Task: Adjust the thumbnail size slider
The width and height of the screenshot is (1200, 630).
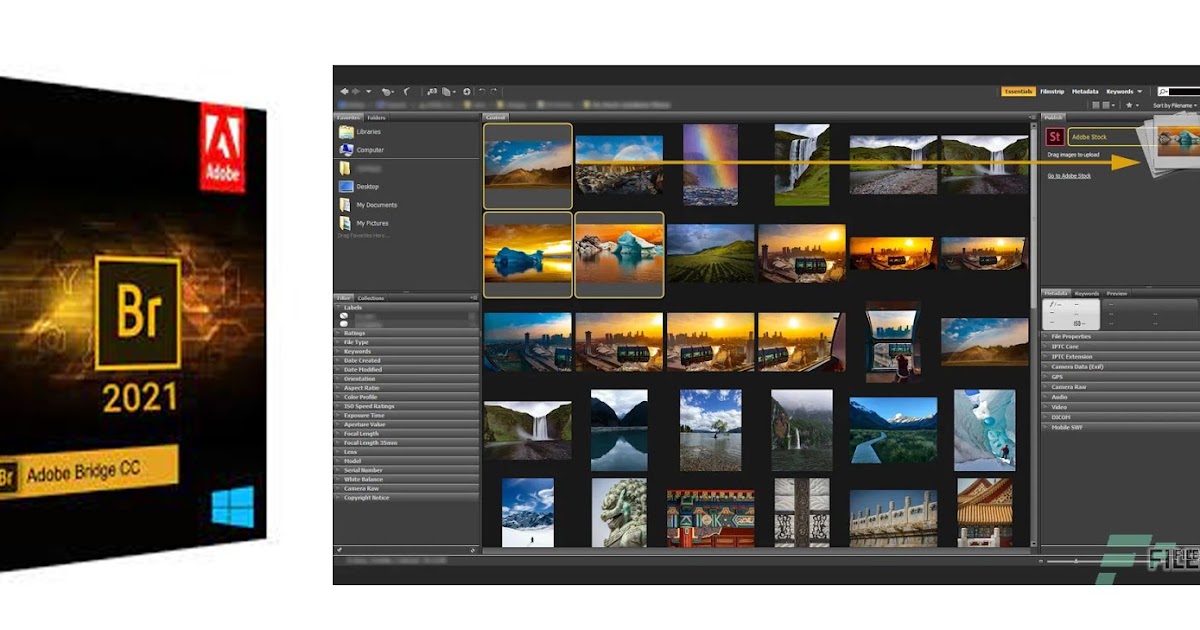Action: 1075,561
